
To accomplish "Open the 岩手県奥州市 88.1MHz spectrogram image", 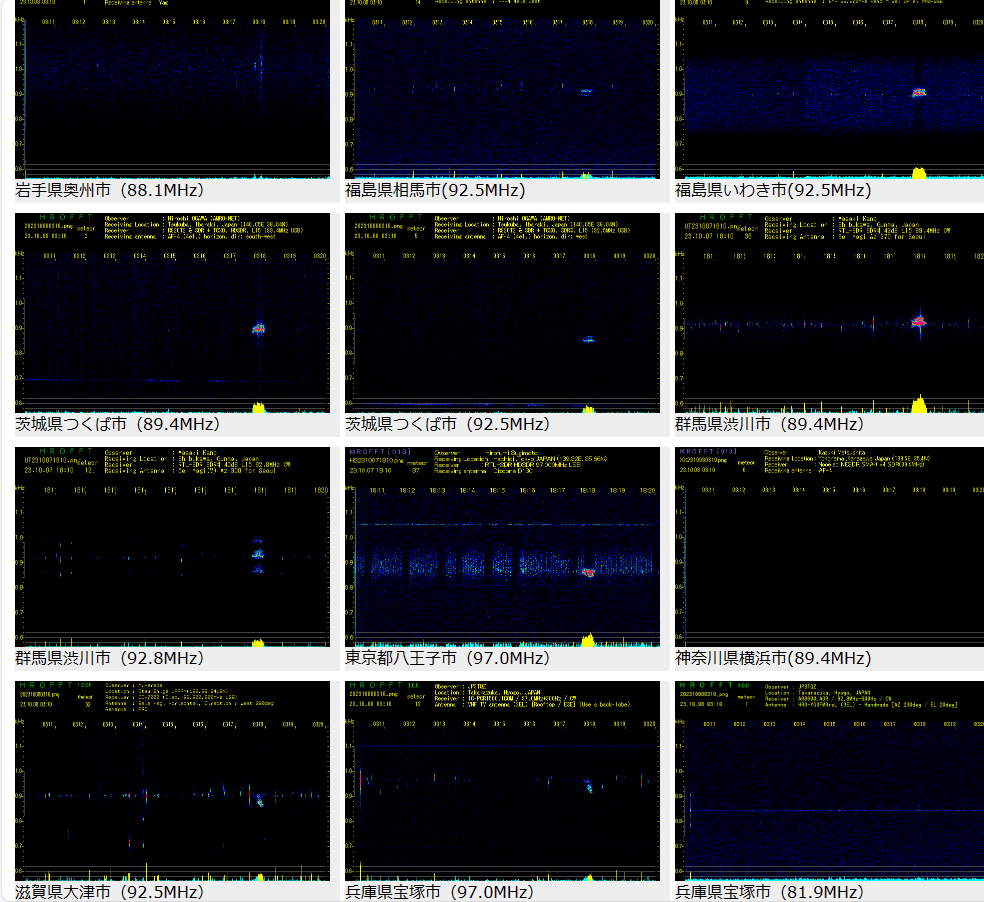I will pyautogui.click(x=172, y=90).
